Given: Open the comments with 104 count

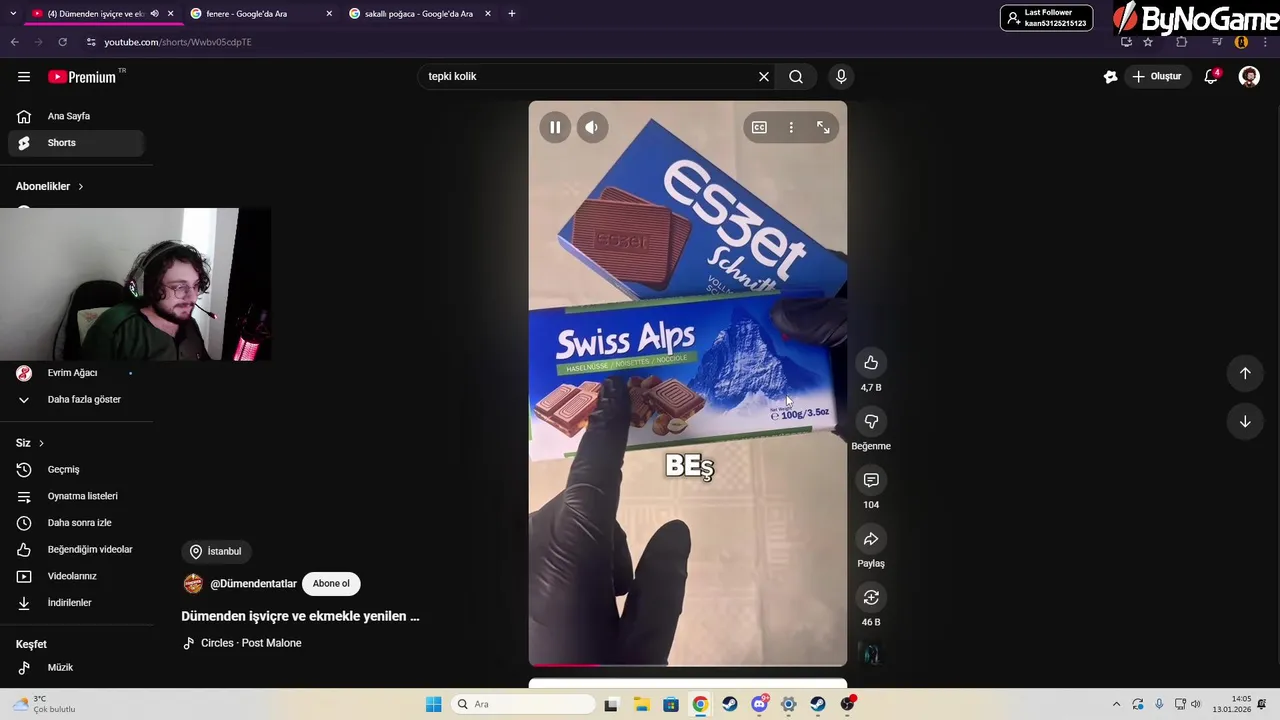Looking at the screenshot, I should tap(871, 481).
